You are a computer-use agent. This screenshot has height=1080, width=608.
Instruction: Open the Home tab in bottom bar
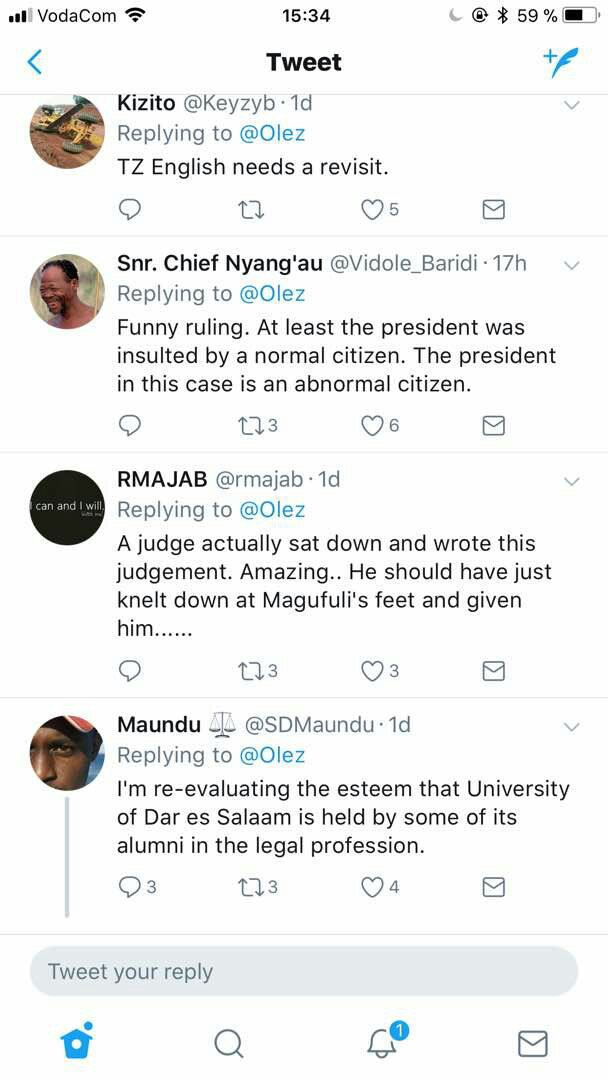(x=76, y=1042)
